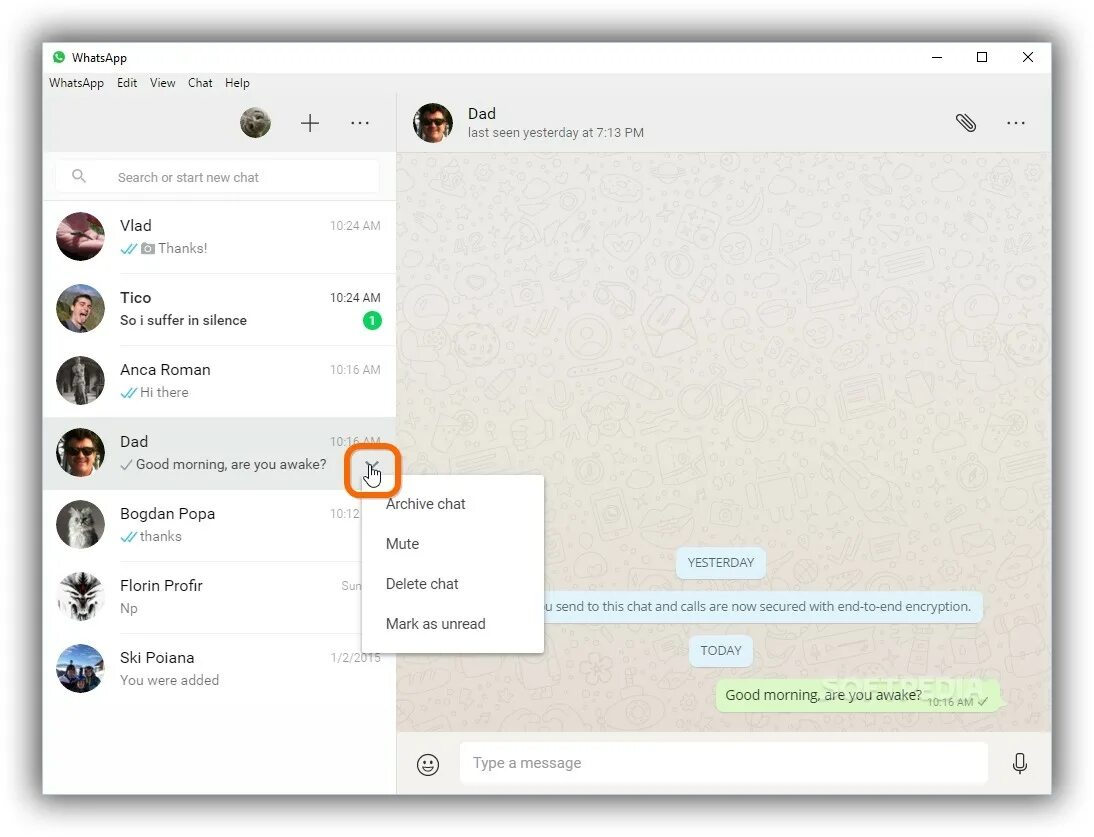Click Tico's avatar in chat list
This screenshot has width=1094, height=837.
coord(80,308)
